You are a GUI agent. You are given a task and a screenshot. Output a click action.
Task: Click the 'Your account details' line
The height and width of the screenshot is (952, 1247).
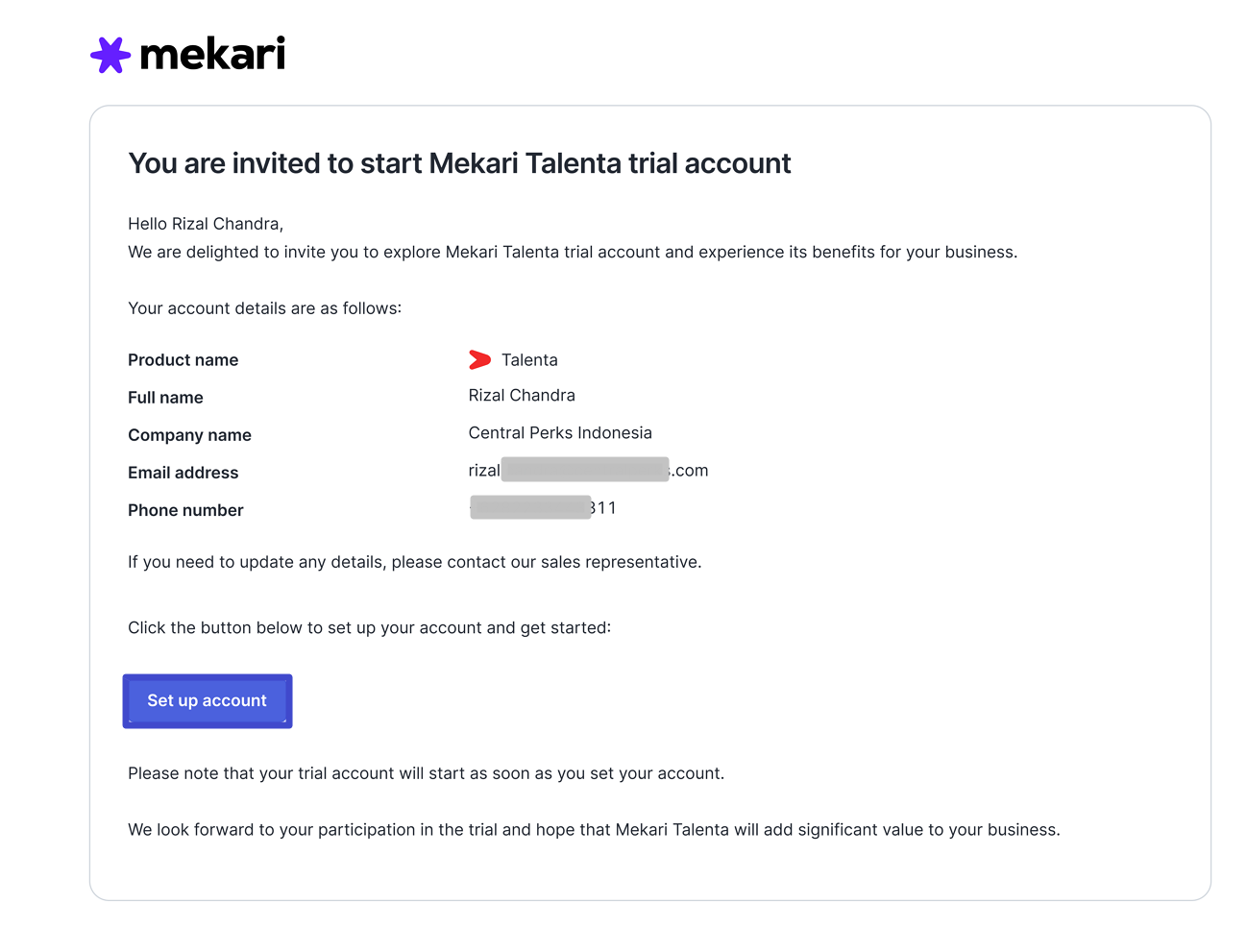[264, 308]
